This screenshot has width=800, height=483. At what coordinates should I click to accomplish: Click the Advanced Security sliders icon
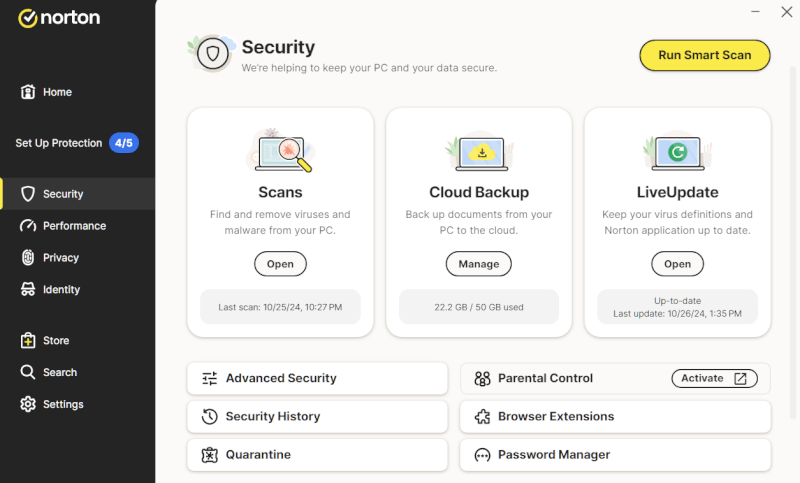coord(210,378)
